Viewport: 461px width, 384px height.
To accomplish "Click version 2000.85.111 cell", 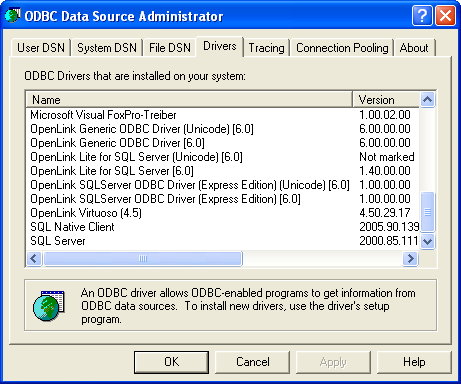I will 389,241.
